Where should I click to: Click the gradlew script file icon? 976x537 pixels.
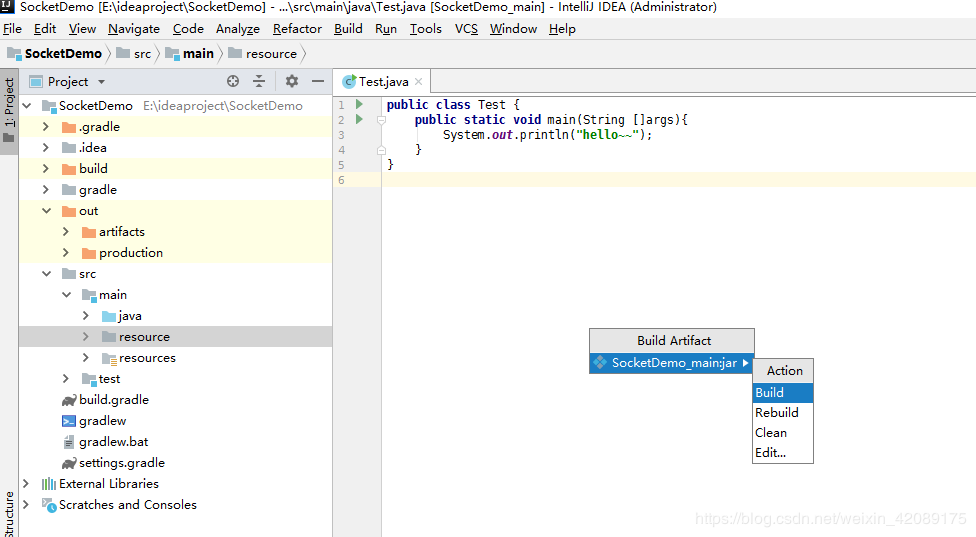tap(68, 421)
